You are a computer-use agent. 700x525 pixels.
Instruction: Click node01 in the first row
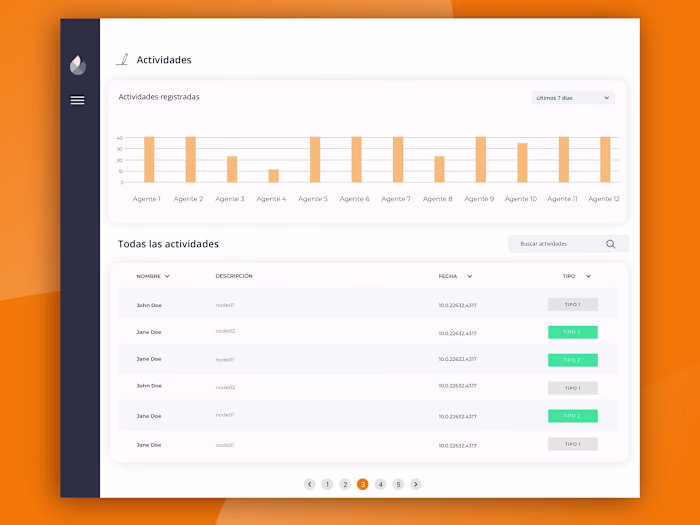225,305
